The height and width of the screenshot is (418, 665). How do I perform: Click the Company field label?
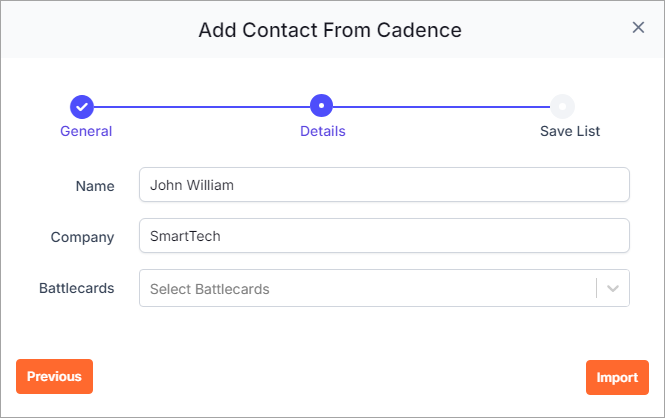click(82, 237)
